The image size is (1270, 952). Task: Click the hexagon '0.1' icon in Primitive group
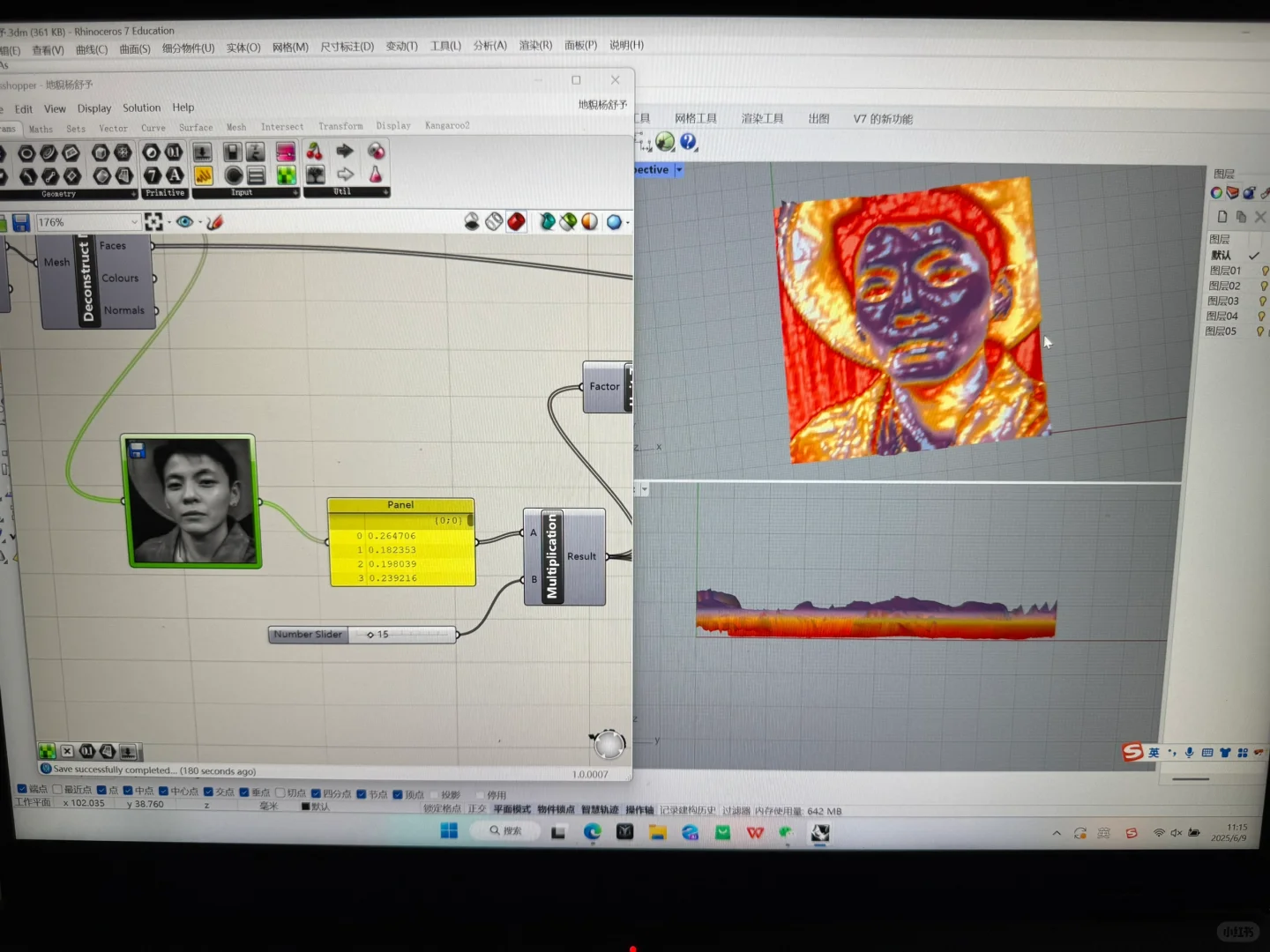[x=175, y=152]
